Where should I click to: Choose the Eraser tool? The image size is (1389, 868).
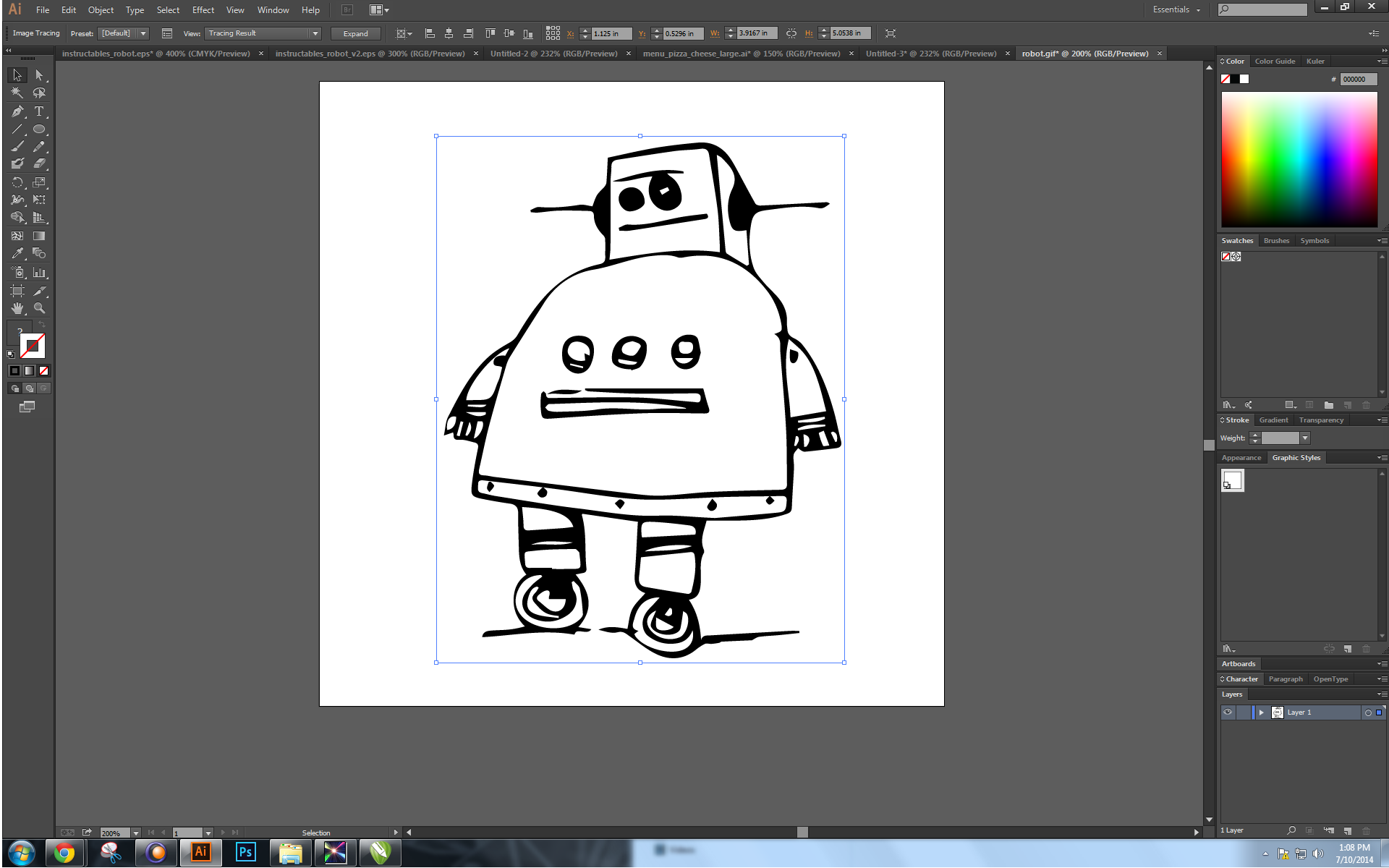[x=39, y=164]
